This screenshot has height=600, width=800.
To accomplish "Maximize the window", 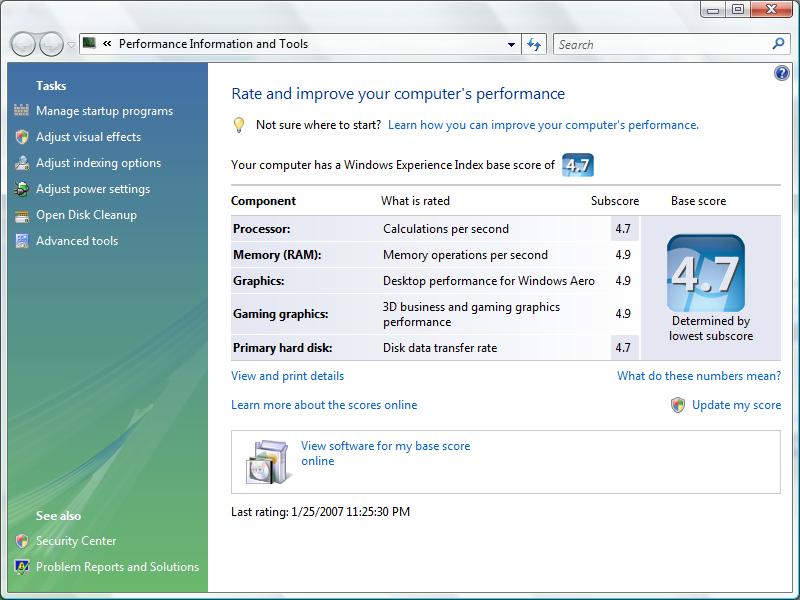I will (738, 9).
